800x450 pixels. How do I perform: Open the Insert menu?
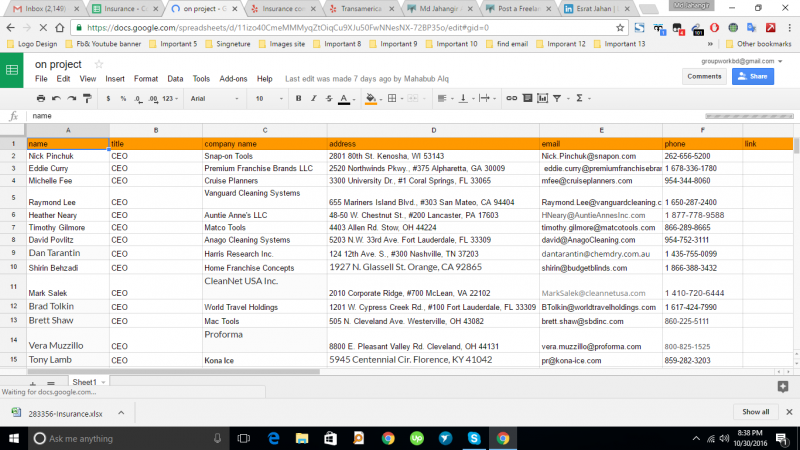click(115, 79)
